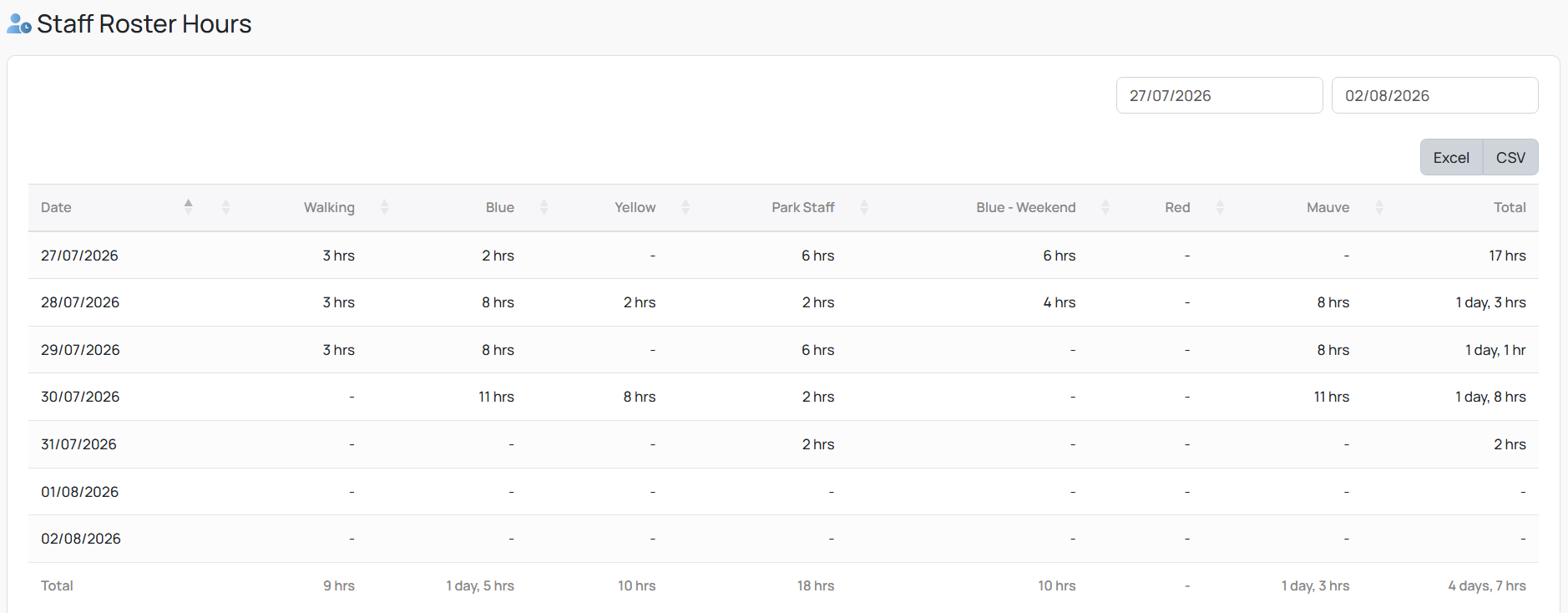
Task: Select date cell 01/08/2026
Action: (x=79, y=492)
